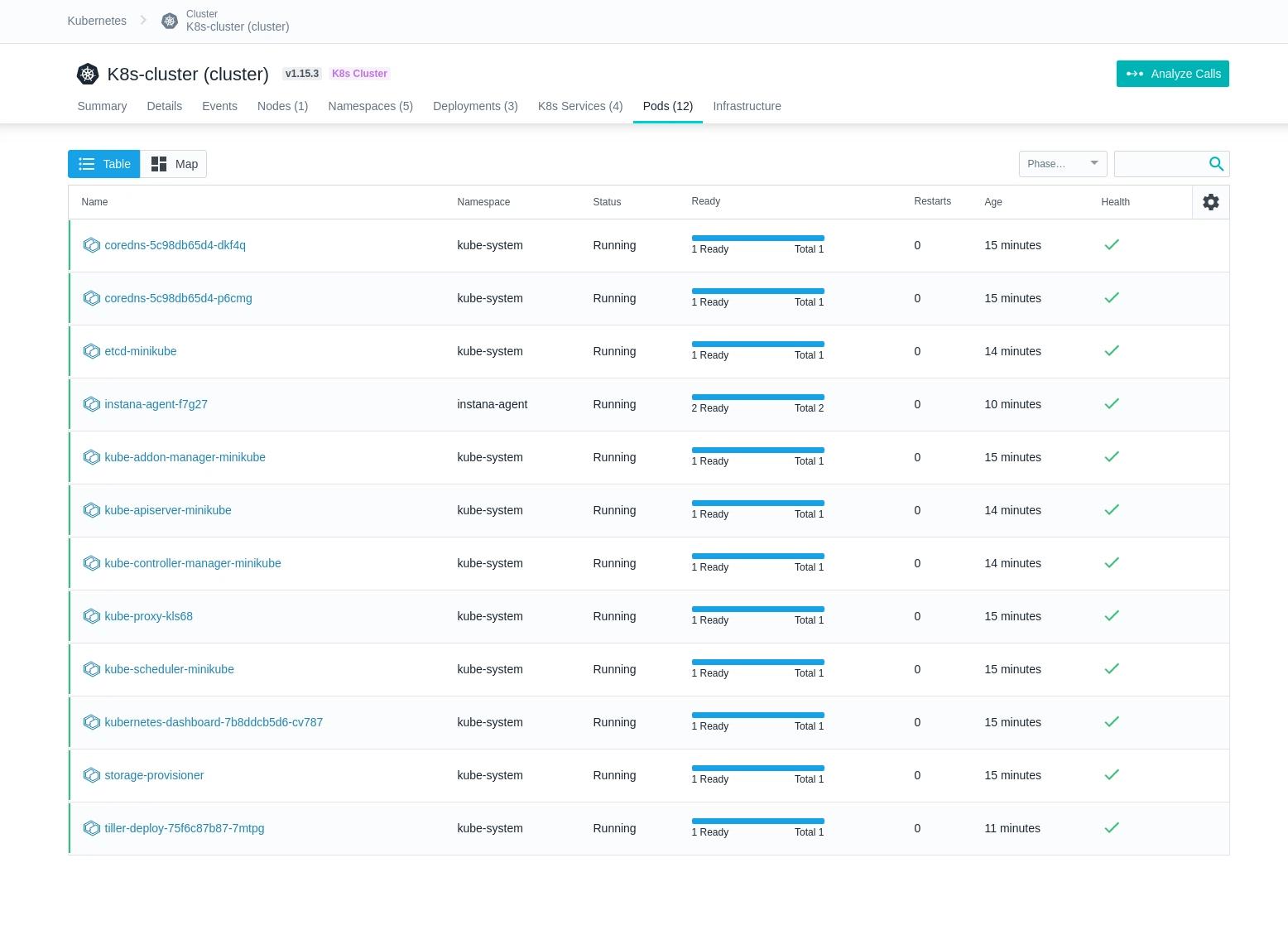Switch to Table view

(104, 164)
